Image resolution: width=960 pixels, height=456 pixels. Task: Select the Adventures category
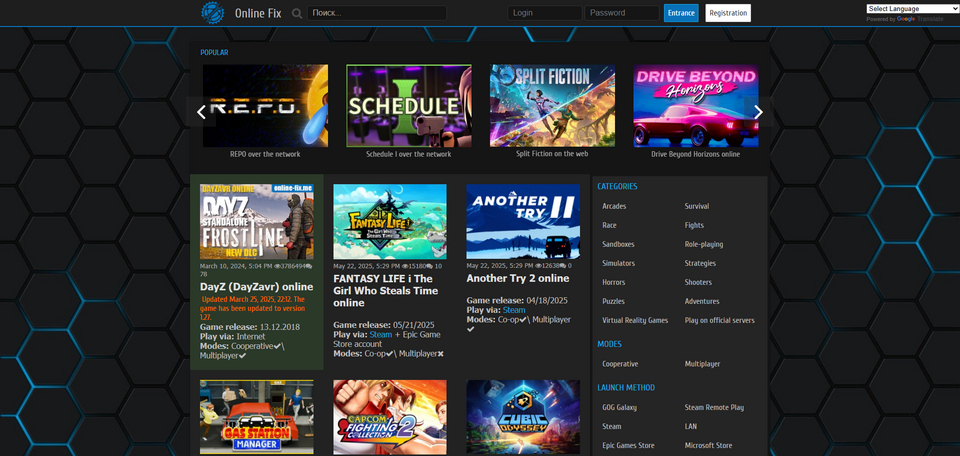pos(702,301)
